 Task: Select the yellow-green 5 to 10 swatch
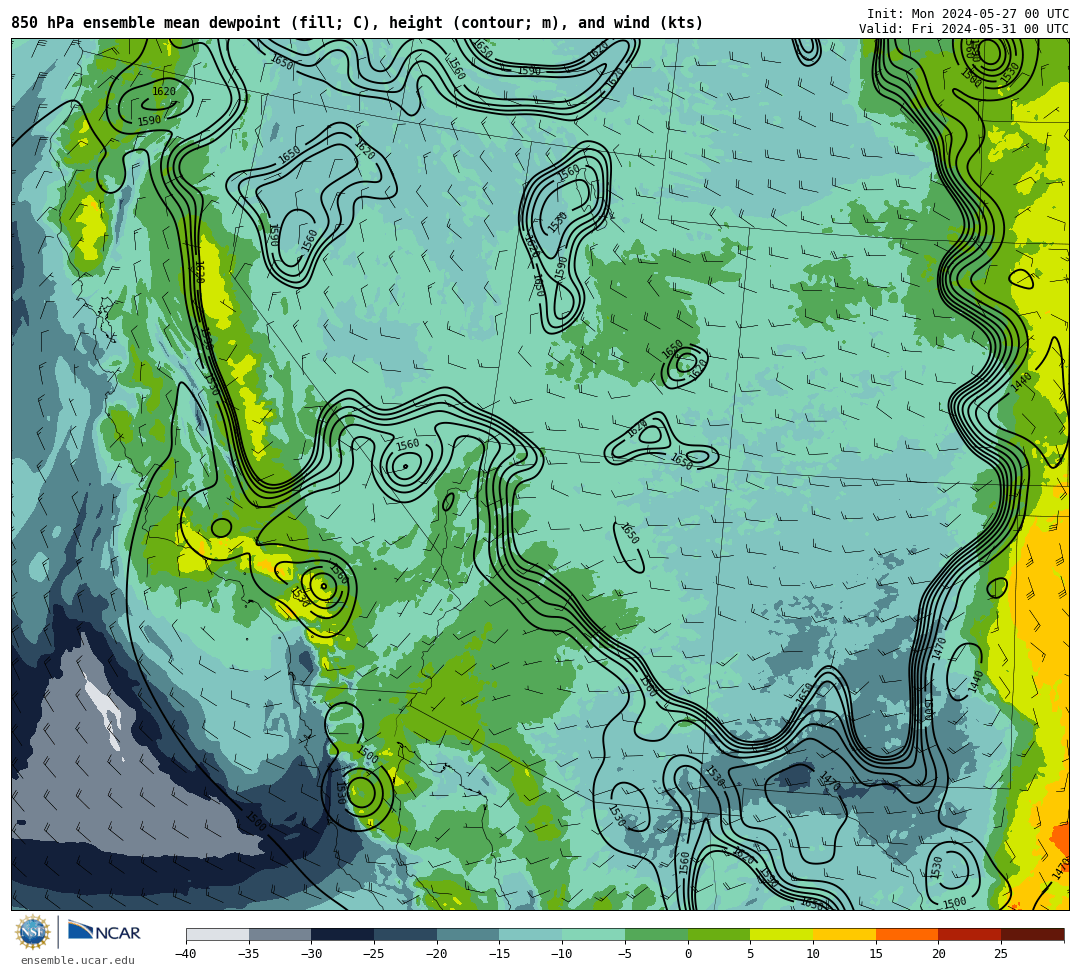[782, 934]
